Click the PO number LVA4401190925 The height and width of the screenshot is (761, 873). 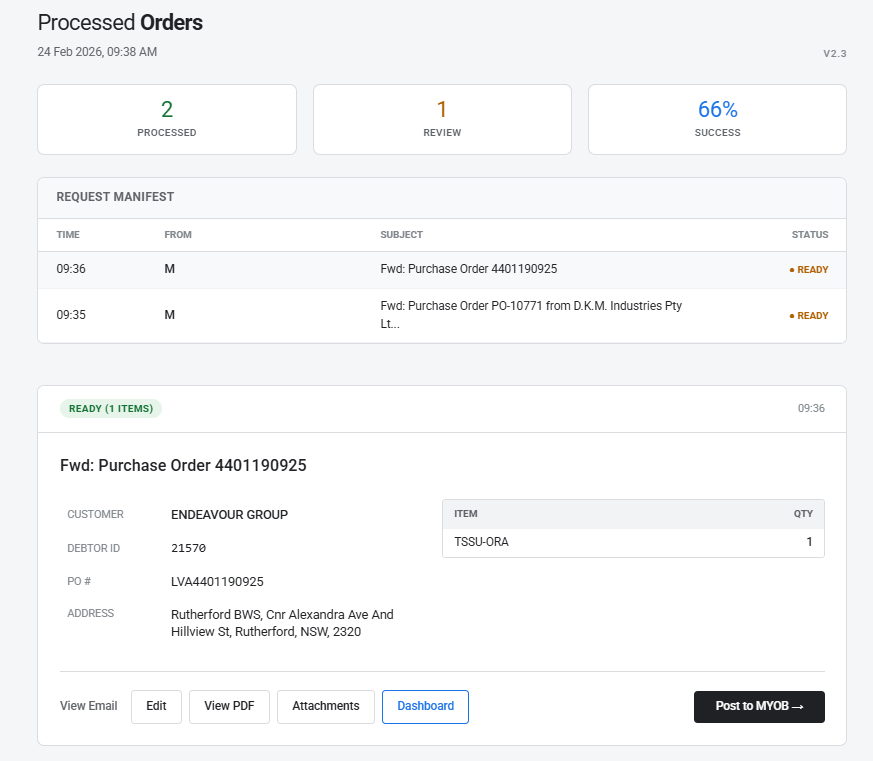[217, 581]
